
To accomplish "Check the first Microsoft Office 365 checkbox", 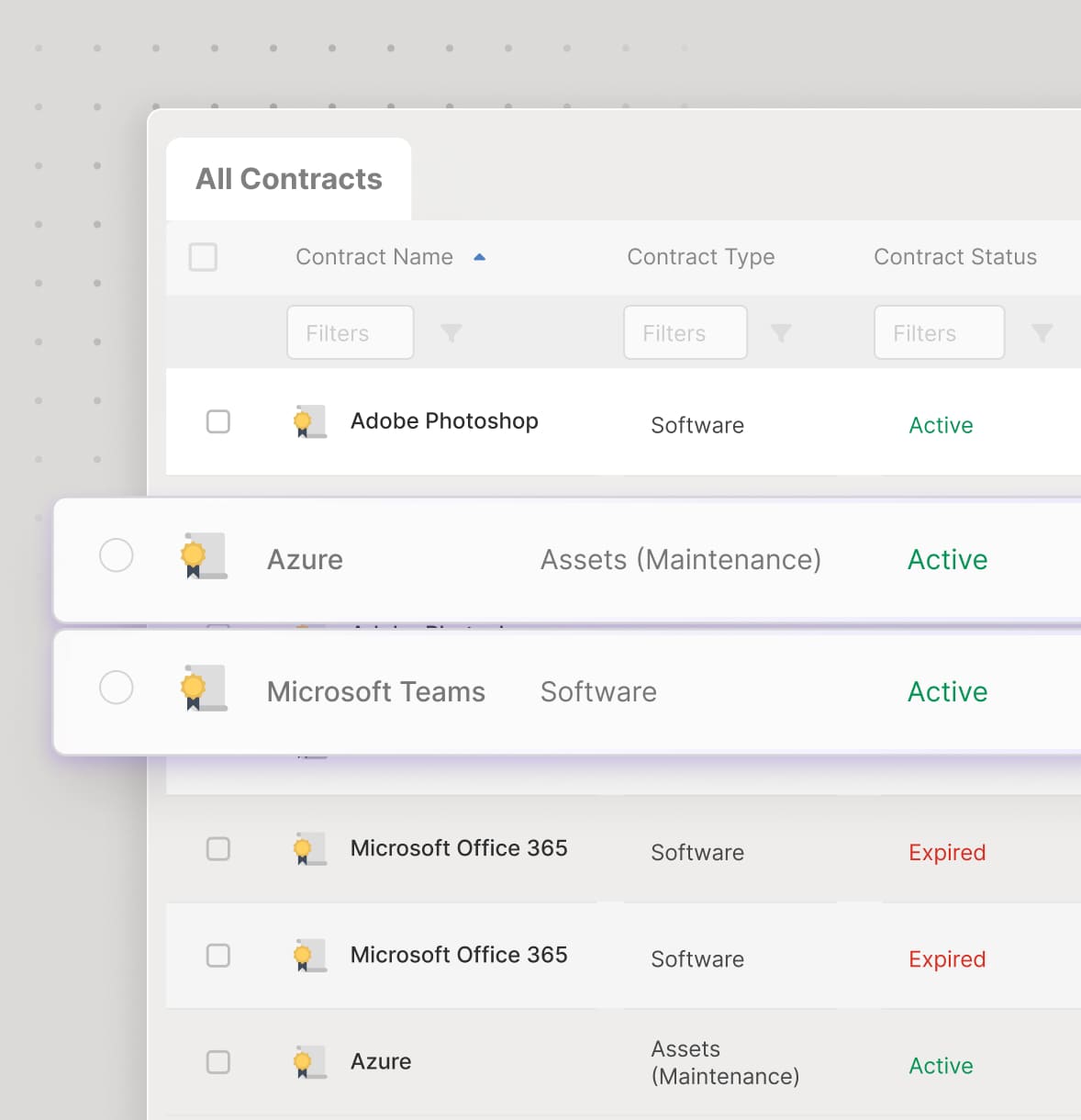I will 218,848.
